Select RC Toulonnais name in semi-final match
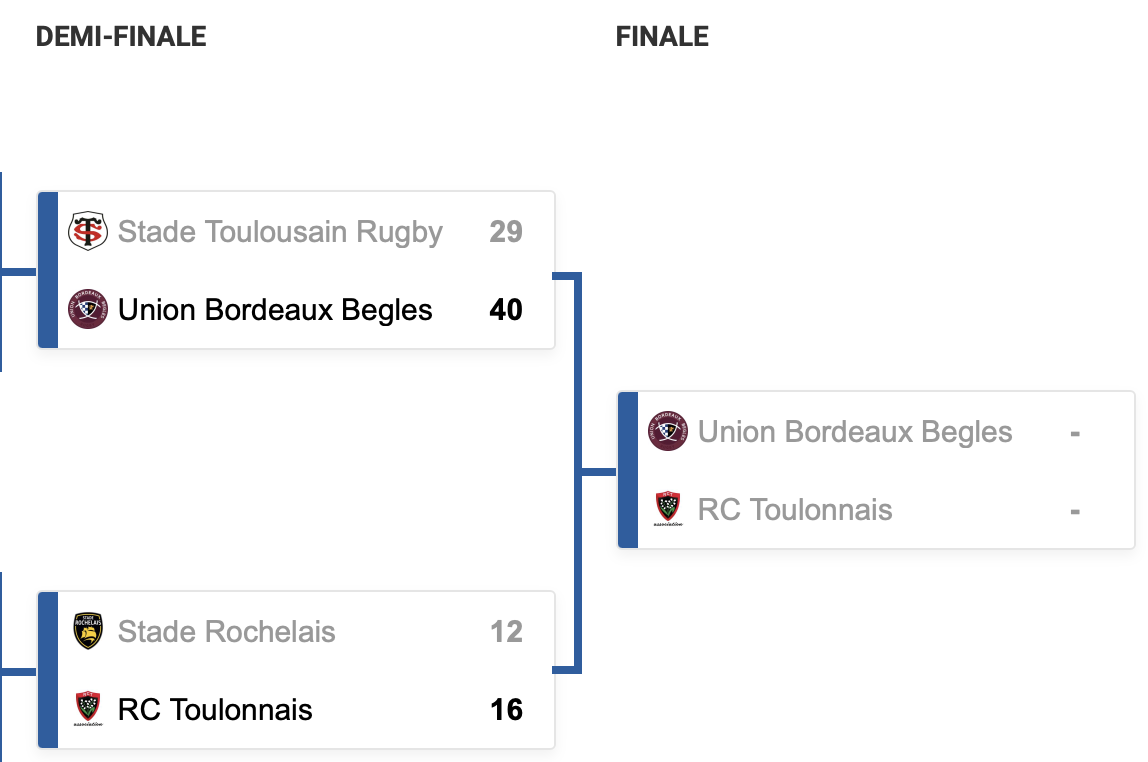Image resolution: width=1148 pixels, height=762 pixels. pos(215,710)
